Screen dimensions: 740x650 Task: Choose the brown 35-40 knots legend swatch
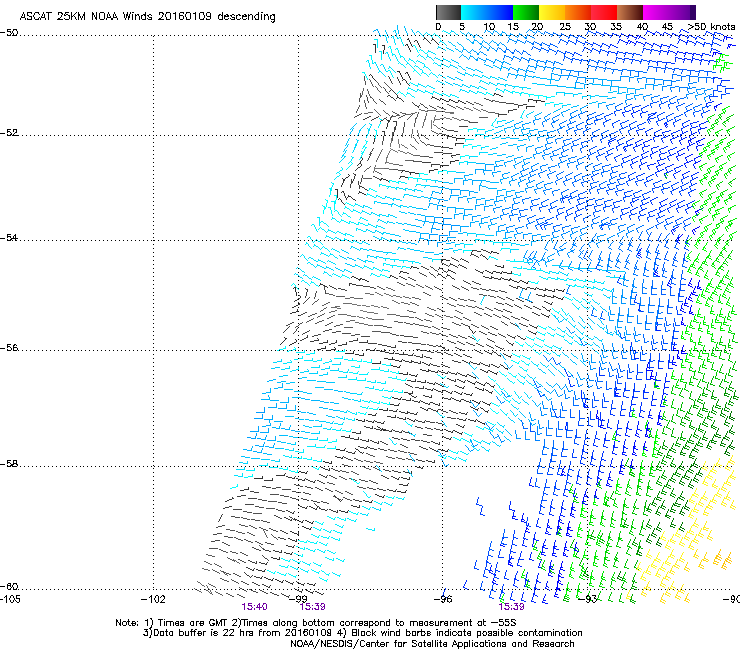point(630,12)
